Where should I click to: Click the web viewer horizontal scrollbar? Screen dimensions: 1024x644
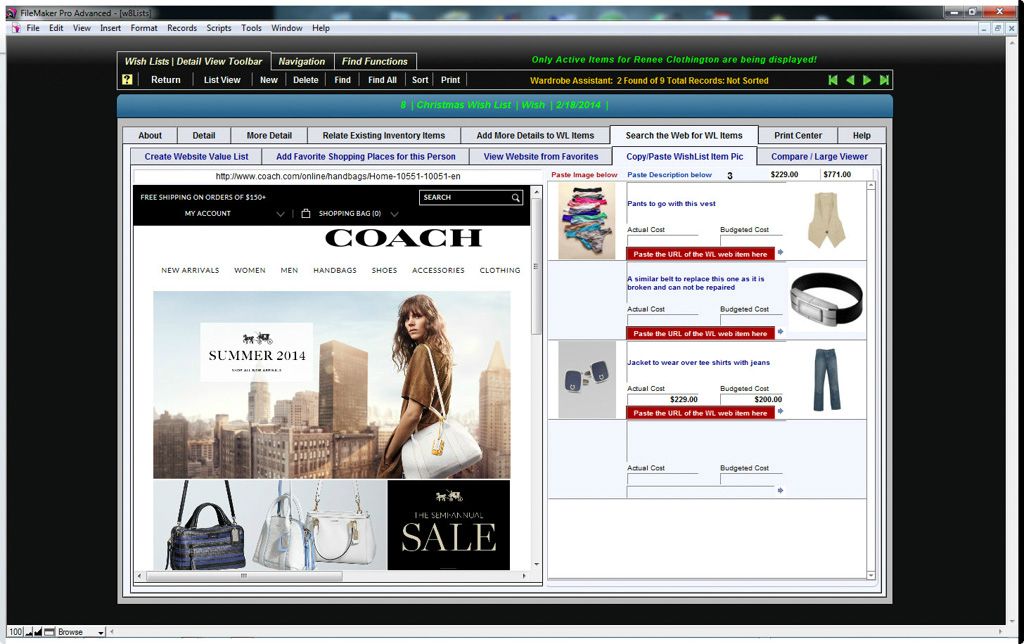click(332, 576)
